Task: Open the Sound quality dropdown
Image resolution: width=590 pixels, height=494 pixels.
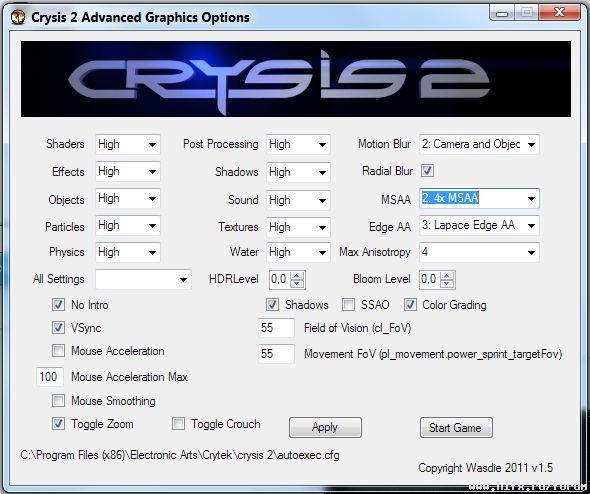Action: click(298, 200)
